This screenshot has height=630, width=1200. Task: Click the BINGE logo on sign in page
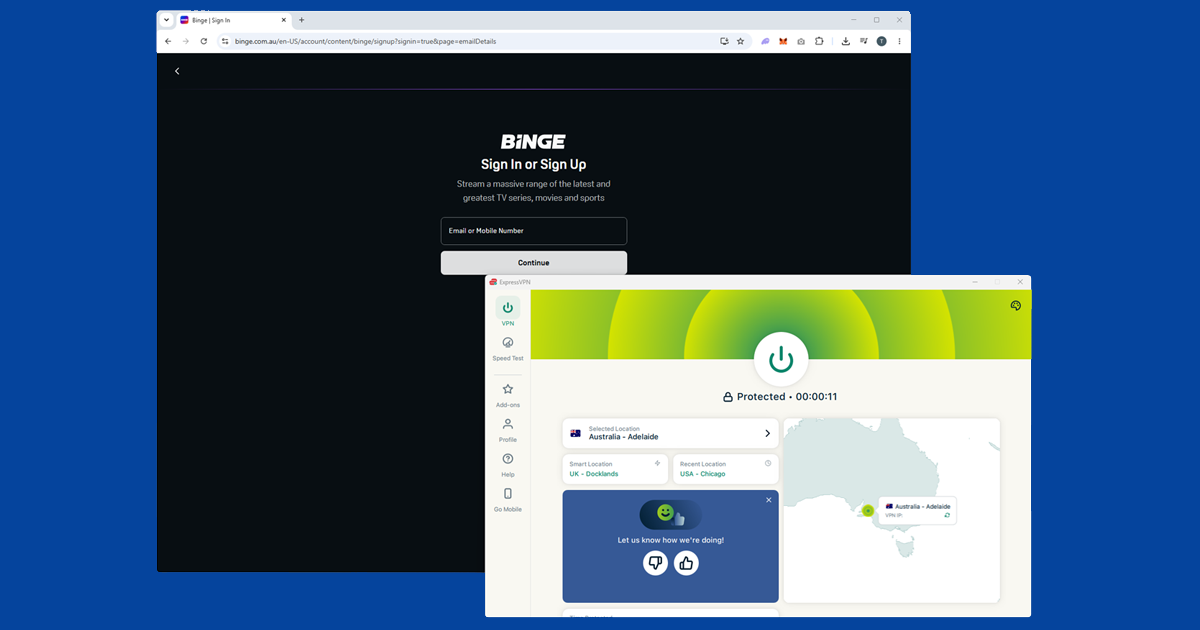(x=533, y=142)
